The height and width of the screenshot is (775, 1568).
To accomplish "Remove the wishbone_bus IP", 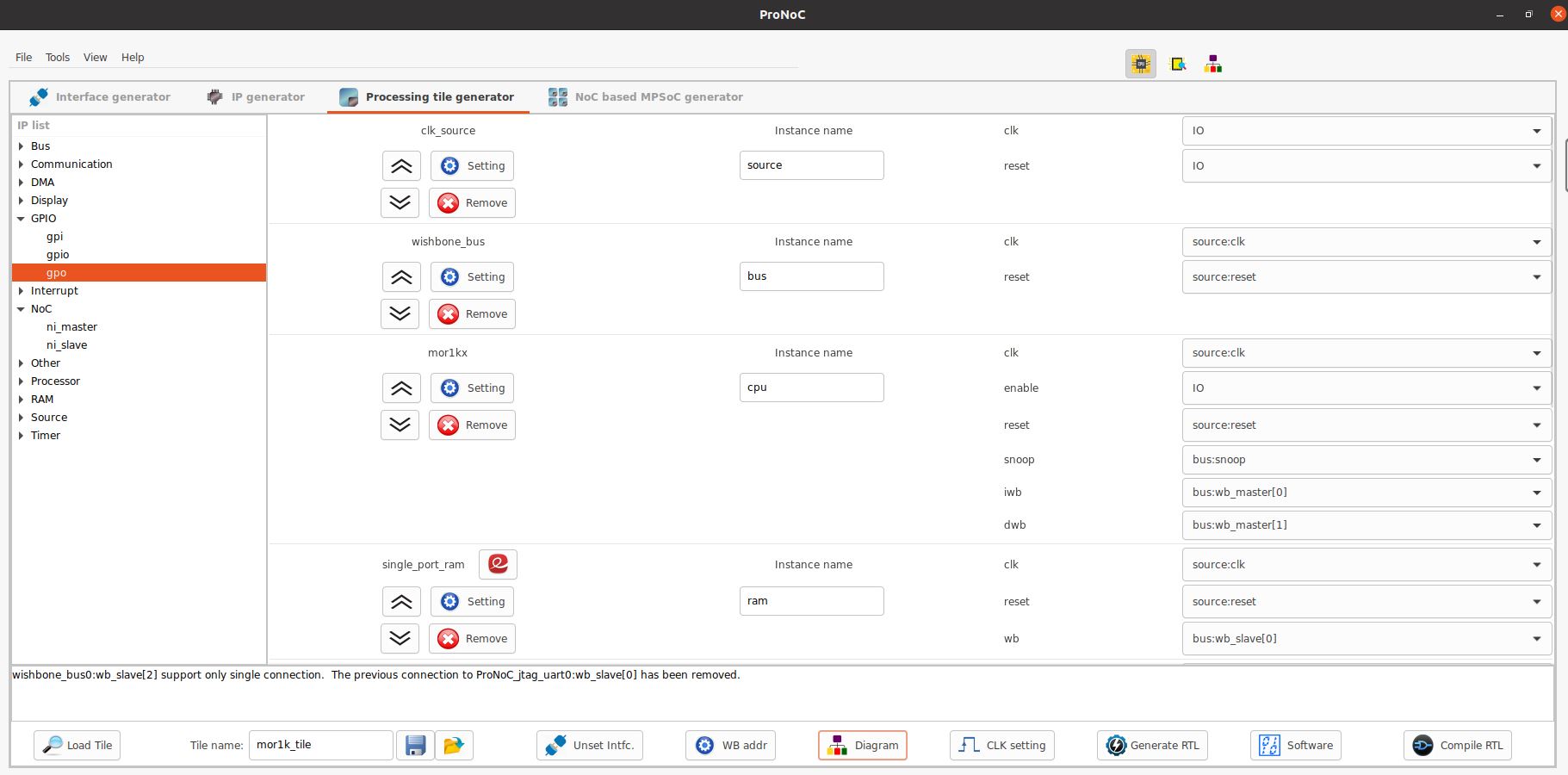I will 472,314.
